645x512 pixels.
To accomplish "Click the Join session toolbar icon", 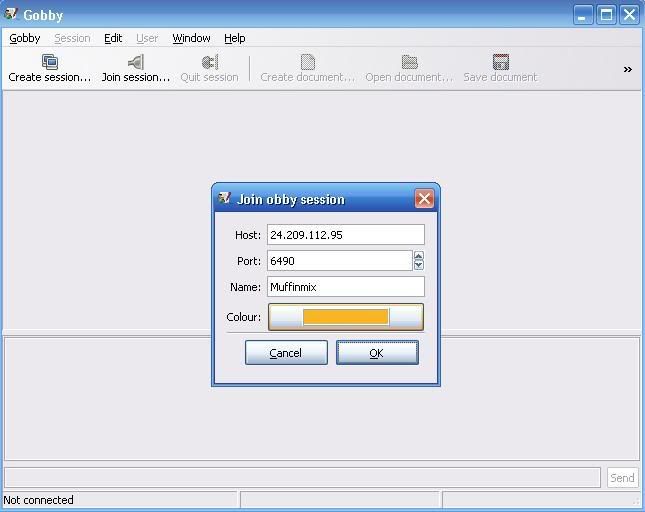I will tap(136, 62).
